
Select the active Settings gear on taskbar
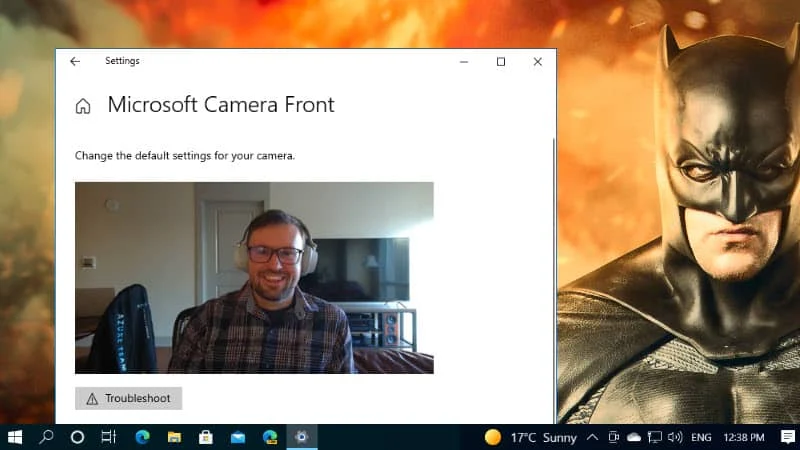point(302,437)
